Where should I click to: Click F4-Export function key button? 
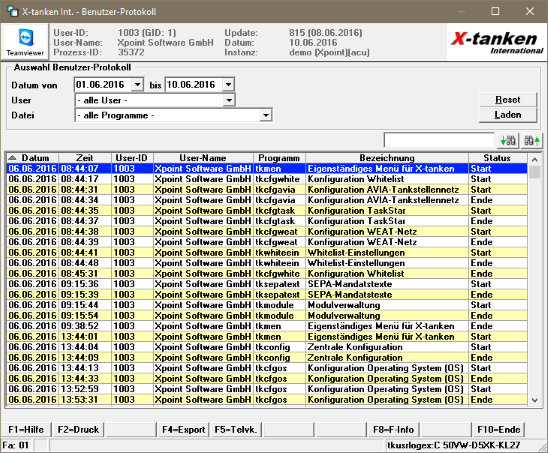pyautogui.click(x=183, y=430)
